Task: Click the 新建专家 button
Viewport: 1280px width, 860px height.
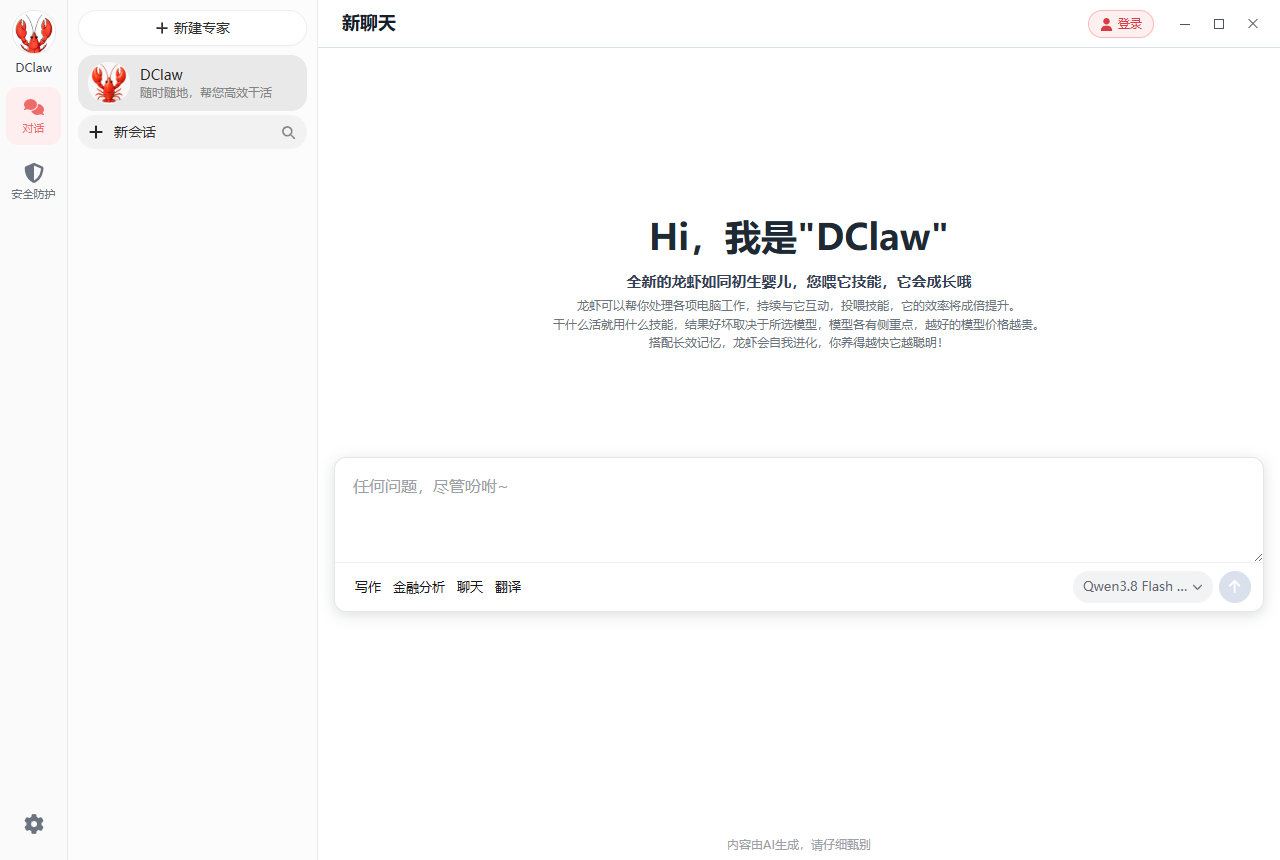Action: click(x=192, y=28)
